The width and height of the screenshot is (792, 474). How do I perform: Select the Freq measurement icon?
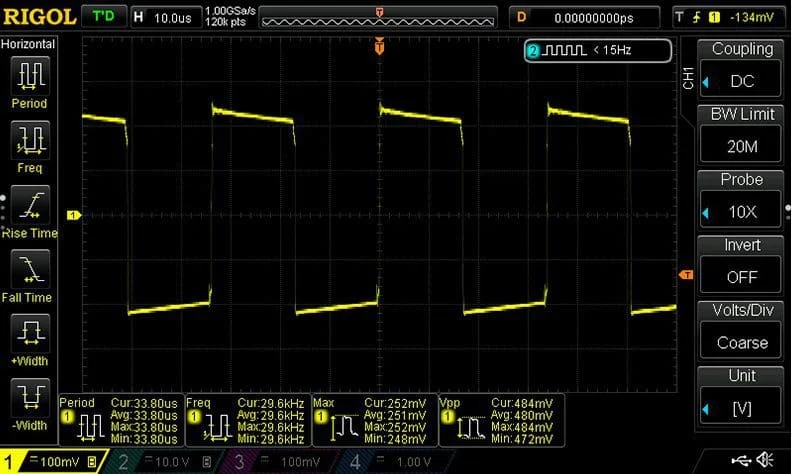(x=30, y=140)
